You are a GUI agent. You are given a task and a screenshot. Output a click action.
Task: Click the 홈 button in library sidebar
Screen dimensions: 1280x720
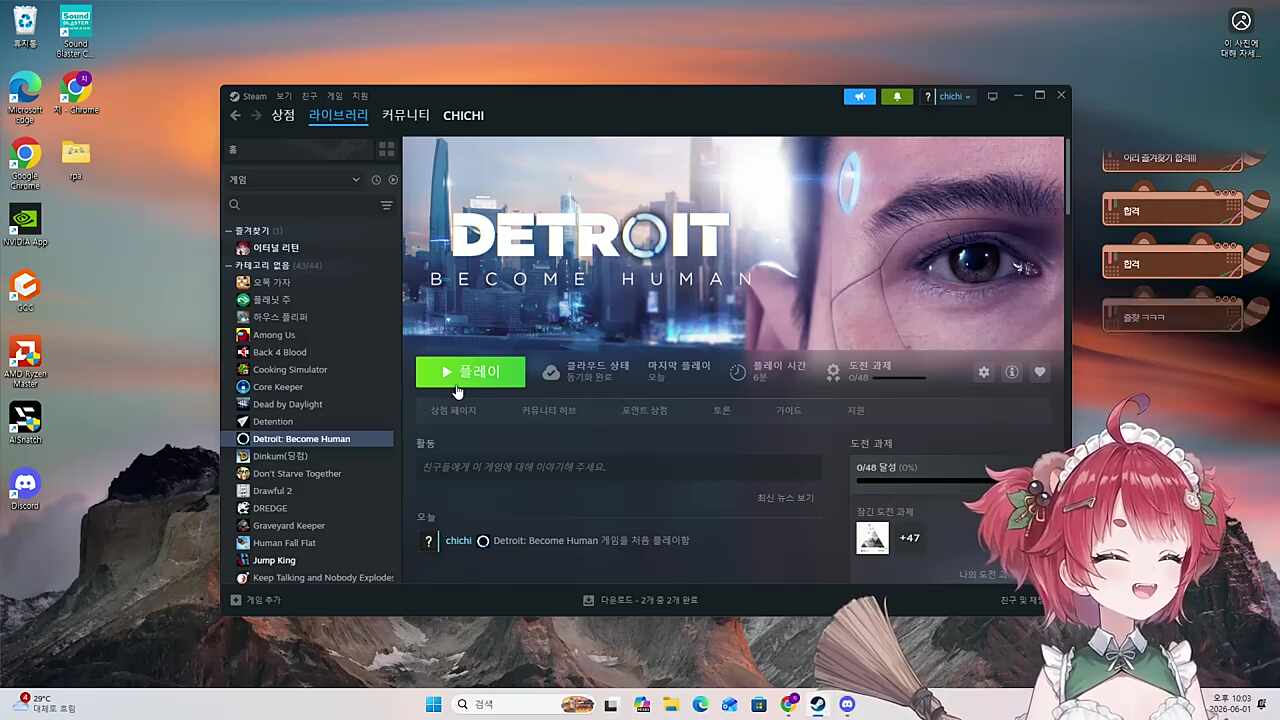click(299, 149)
